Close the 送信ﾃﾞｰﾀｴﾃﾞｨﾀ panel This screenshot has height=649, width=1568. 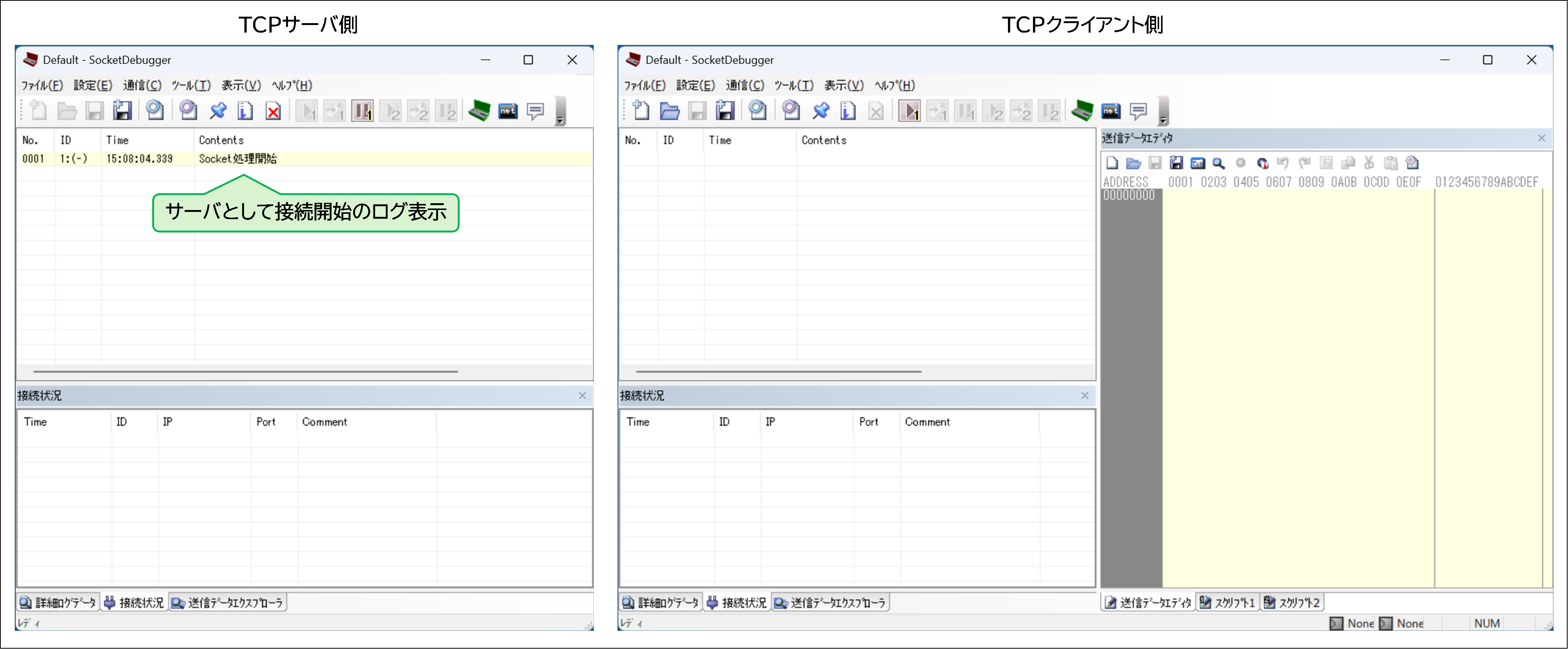pos(1541,138)
